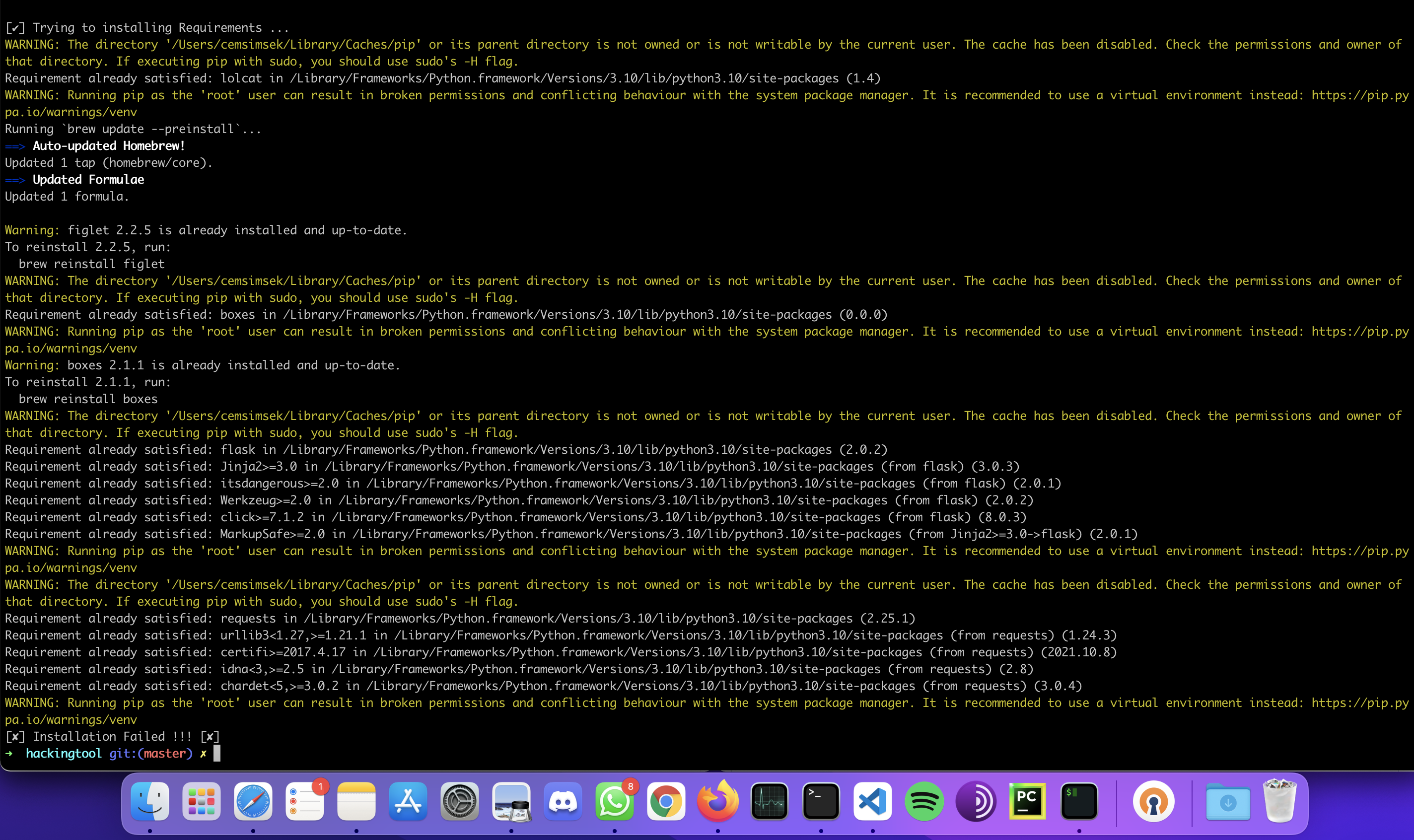Open the Trash
Viewport: 1414px width, 840px height.
pyautogui.click(x=1279, y=801)
